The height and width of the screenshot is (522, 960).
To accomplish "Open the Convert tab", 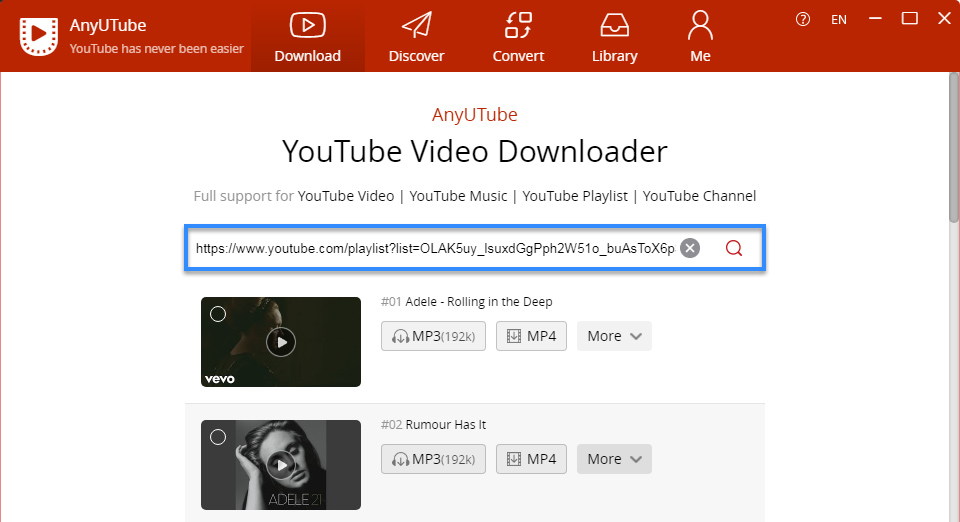I will tap(518, 36).
